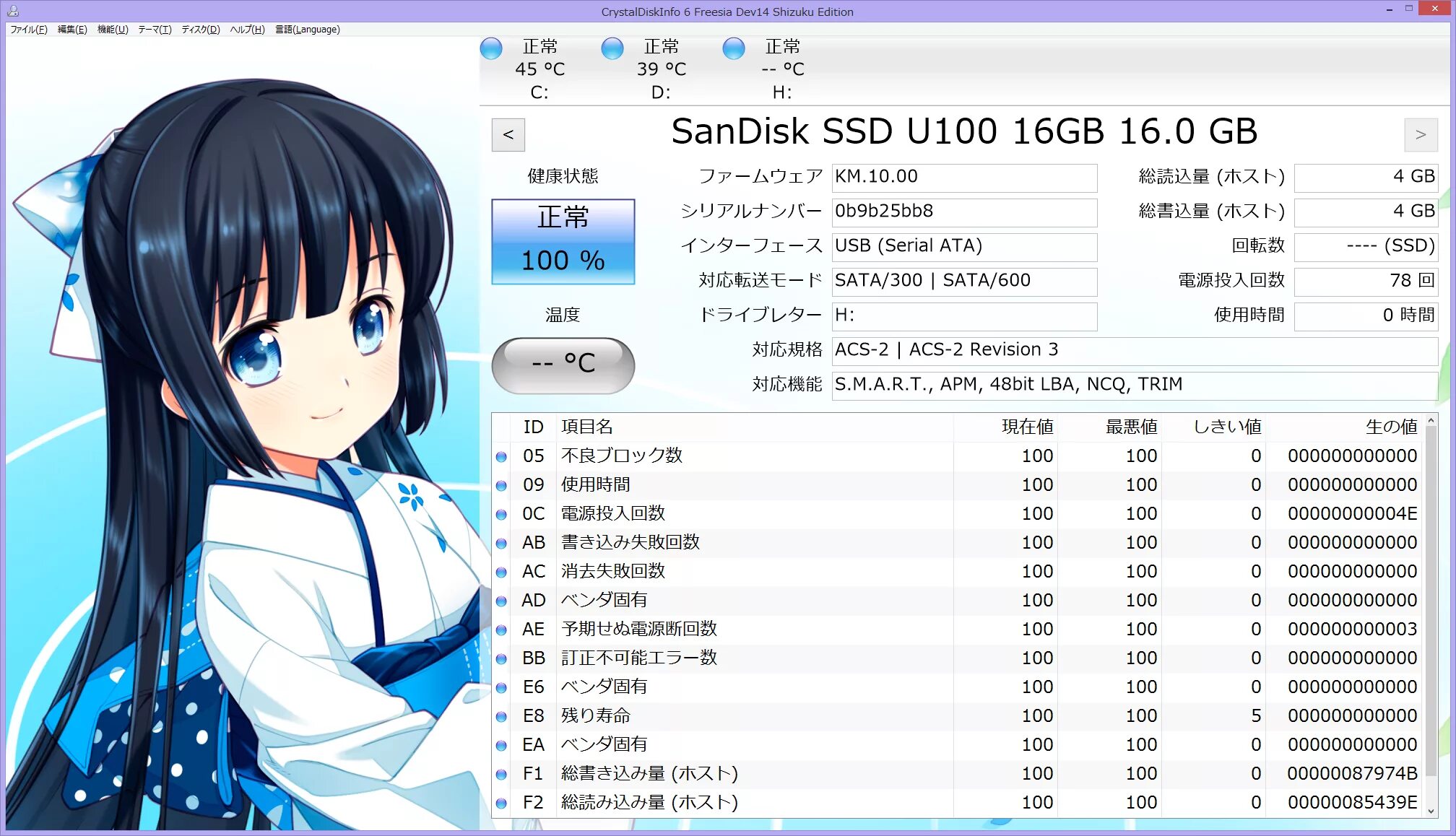Select the D: drive status orb
This screenshot has height=836, width=1456.
[x=612, y=48]
